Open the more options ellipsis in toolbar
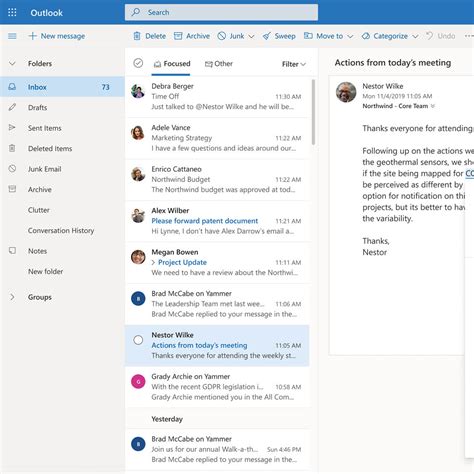474x474 pixels. click(469, 36)
